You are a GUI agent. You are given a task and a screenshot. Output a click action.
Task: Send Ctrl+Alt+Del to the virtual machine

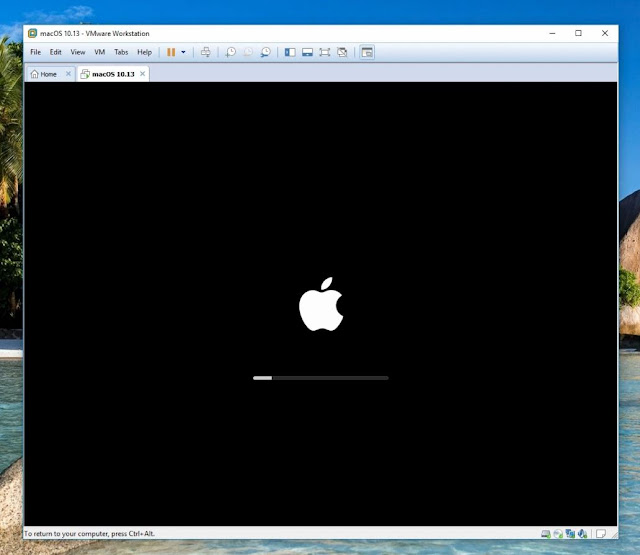click(x=206, y=52)
